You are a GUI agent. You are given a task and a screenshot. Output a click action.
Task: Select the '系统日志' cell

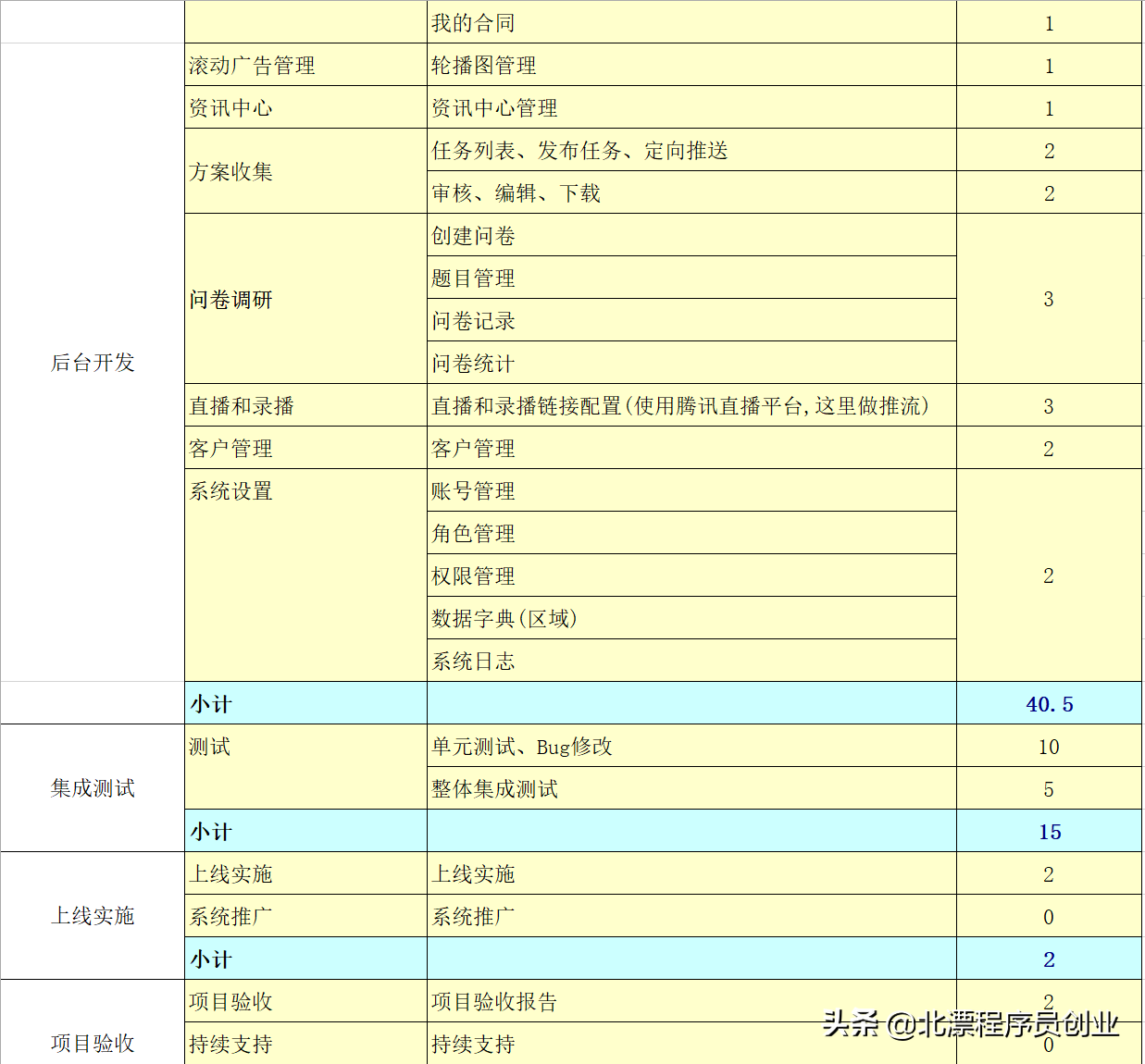(691, 661)
